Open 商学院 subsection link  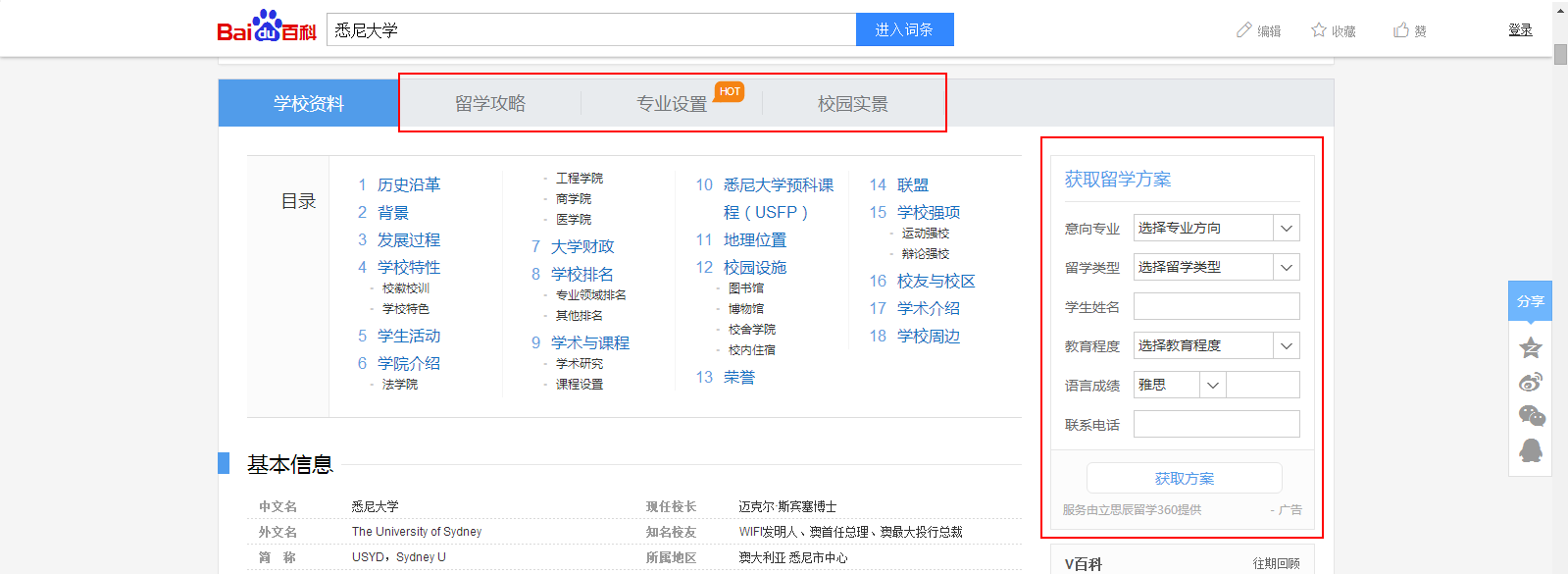(574, 199)
